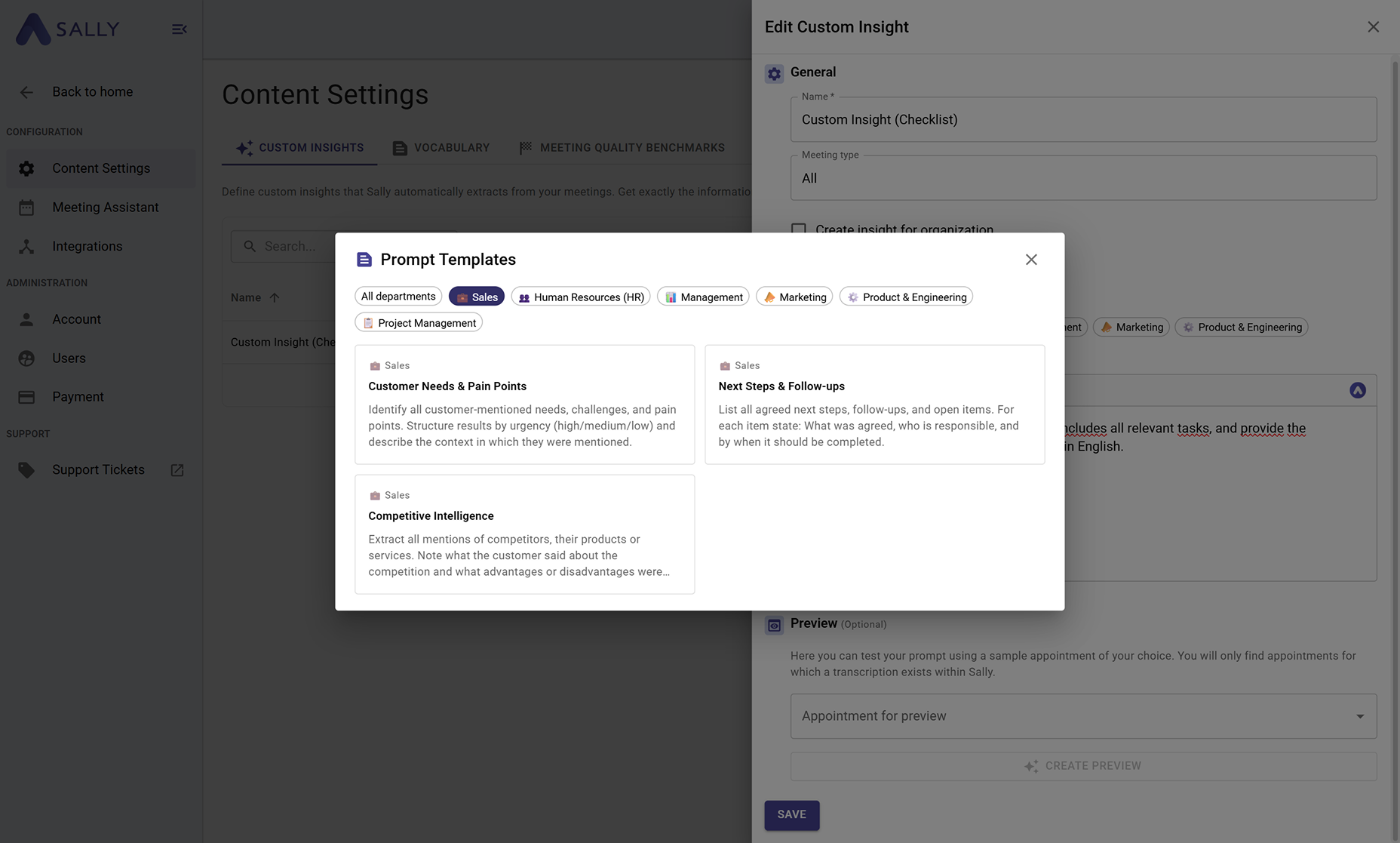Click the Sally logo
The width and height of the screenshot is (1400, 843).
(68, 29)
